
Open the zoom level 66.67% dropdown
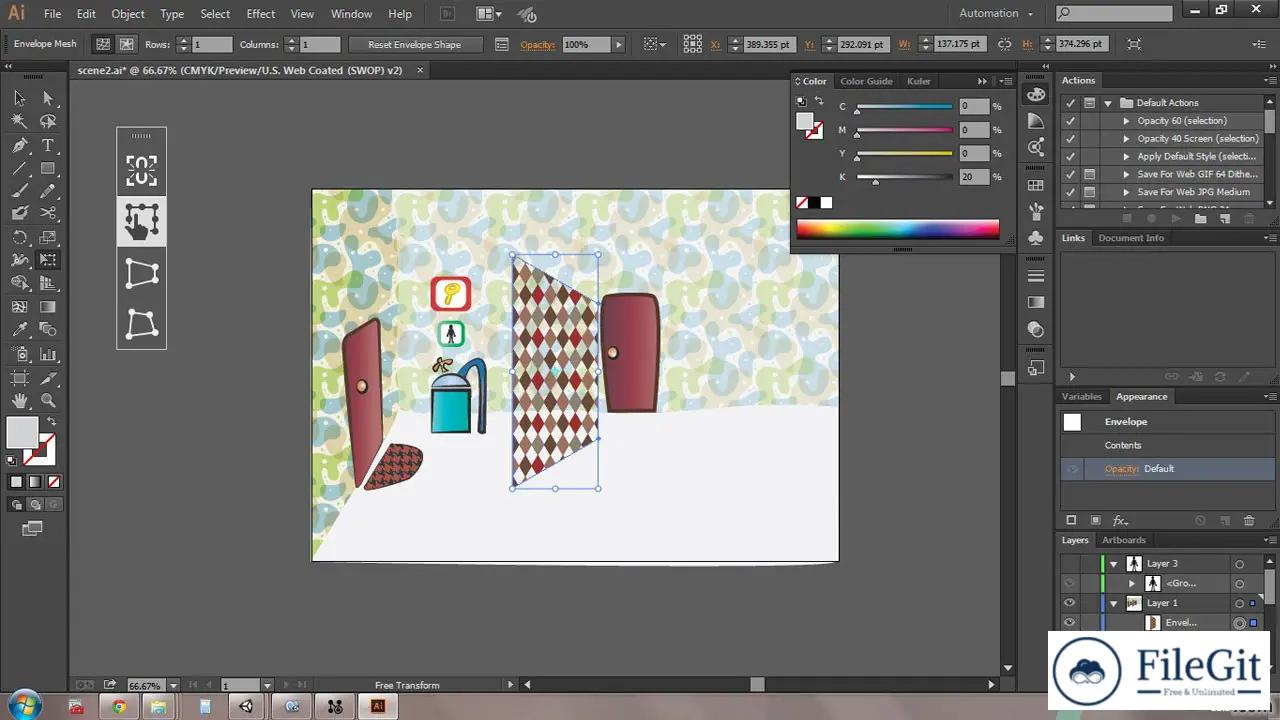[x=174, y=686]
